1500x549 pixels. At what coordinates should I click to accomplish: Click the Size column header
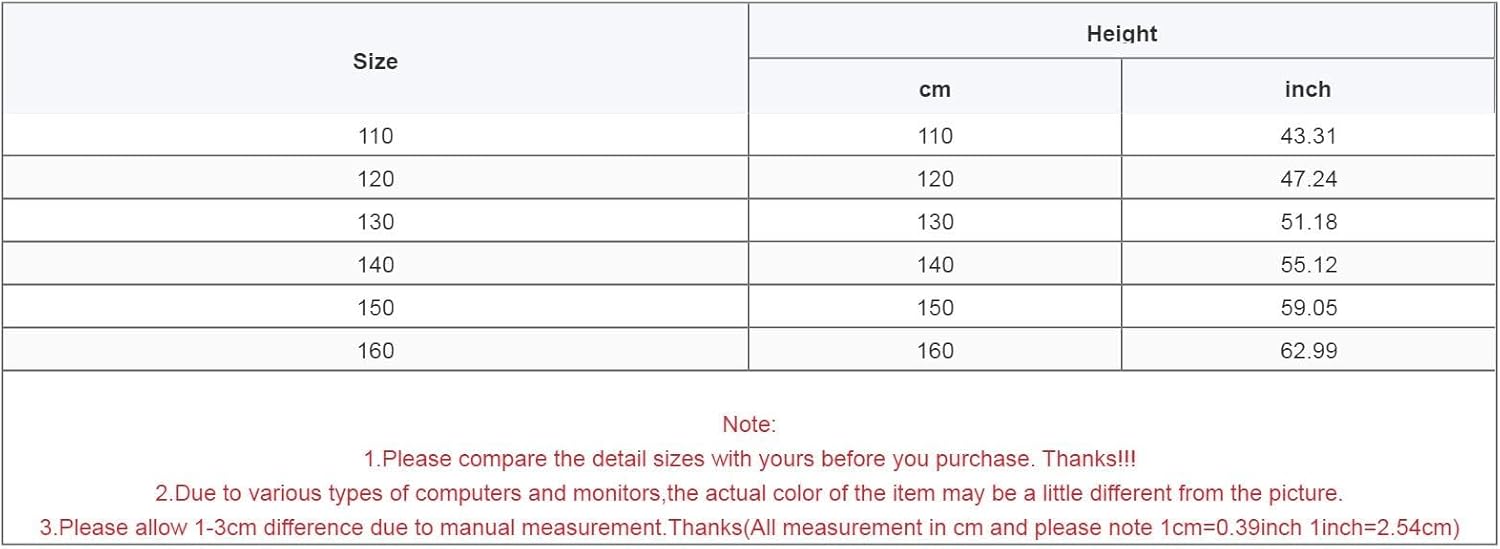click(x=375, y=62)
